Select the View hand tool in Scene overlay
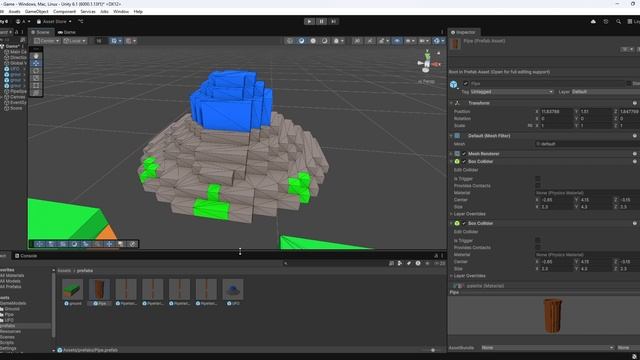This screenshot has width=640, height=360. tap(36, 56)
